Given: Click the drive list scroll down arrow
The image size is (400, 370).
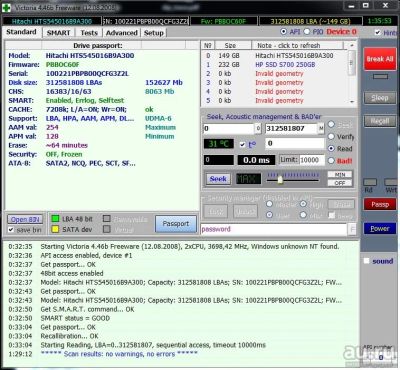Looking at the screenshot, I should pyautogui.click(x=352, y=101).
